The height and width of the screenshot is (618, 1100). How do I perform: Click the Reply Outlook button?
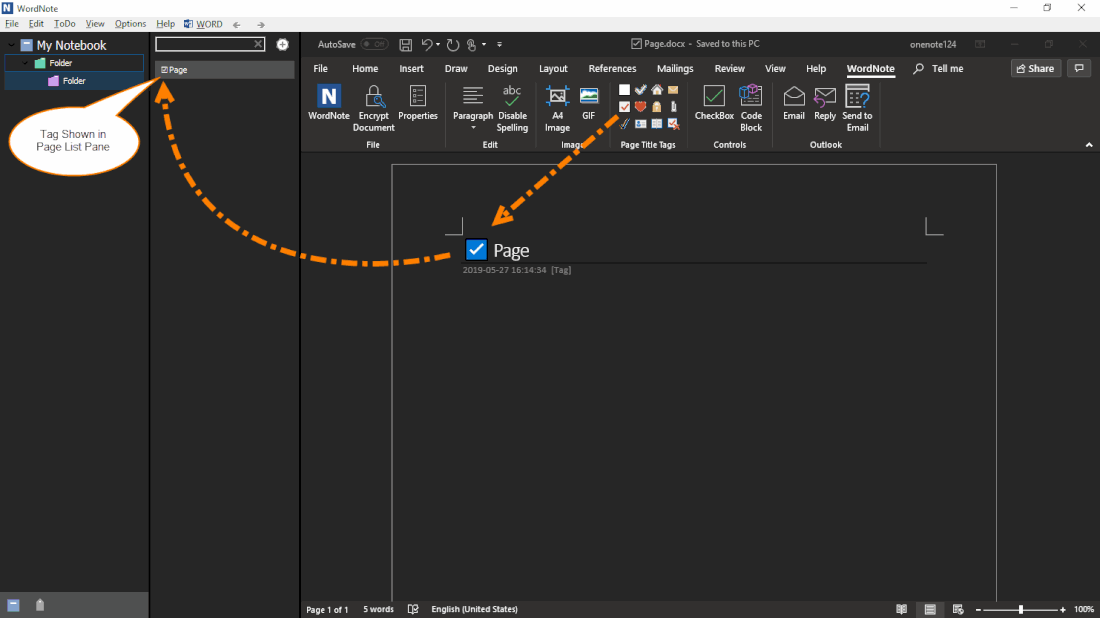[x=824, y=103]
